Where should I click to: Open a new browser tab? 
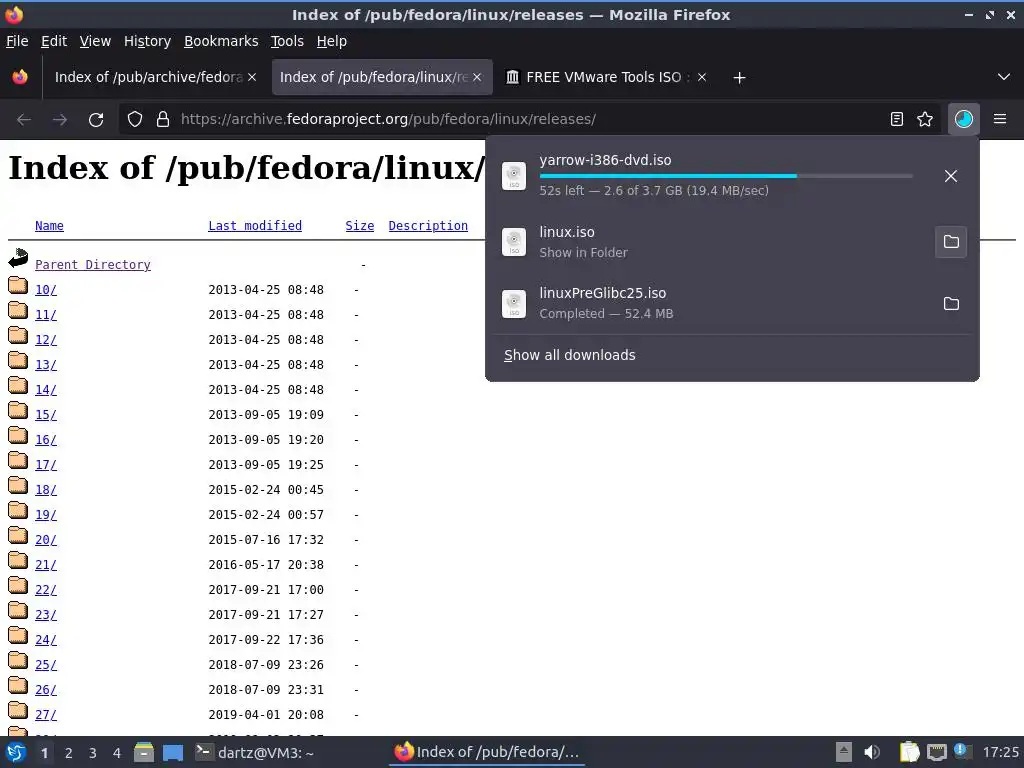pyautogui.click(x=739, y=78)
